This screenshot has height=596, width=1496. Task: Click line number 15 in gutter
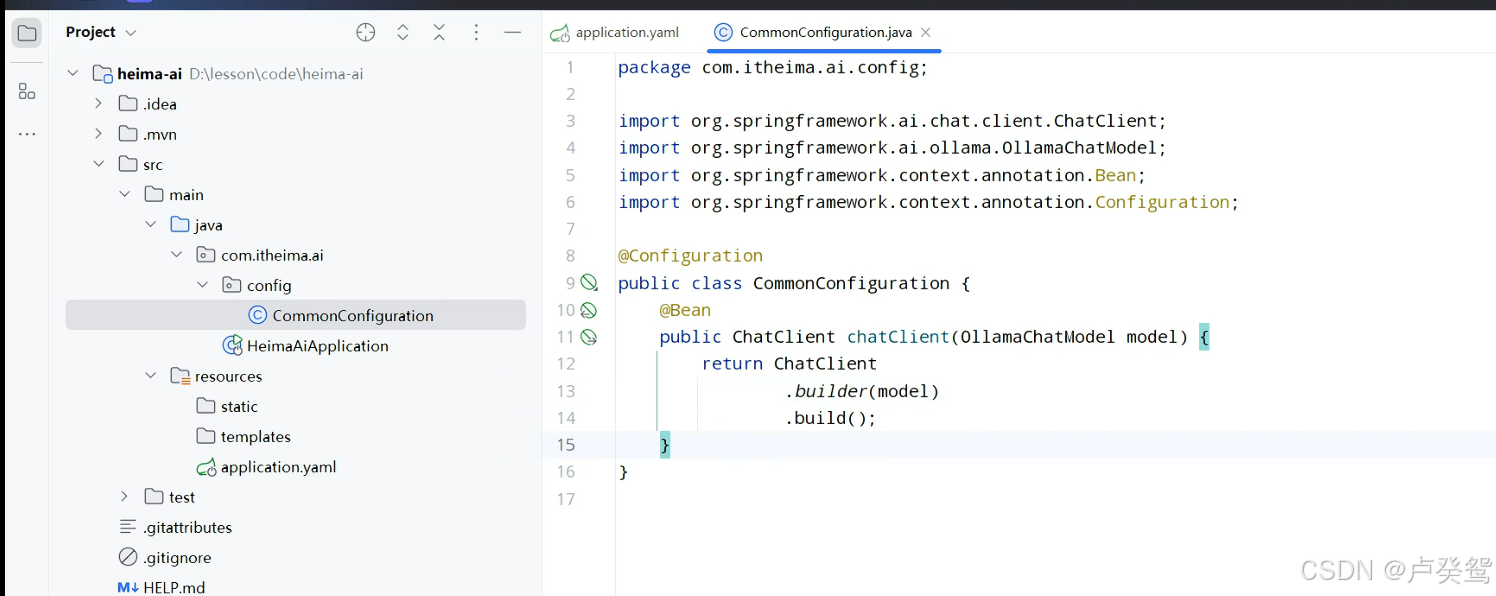(566, 445)
